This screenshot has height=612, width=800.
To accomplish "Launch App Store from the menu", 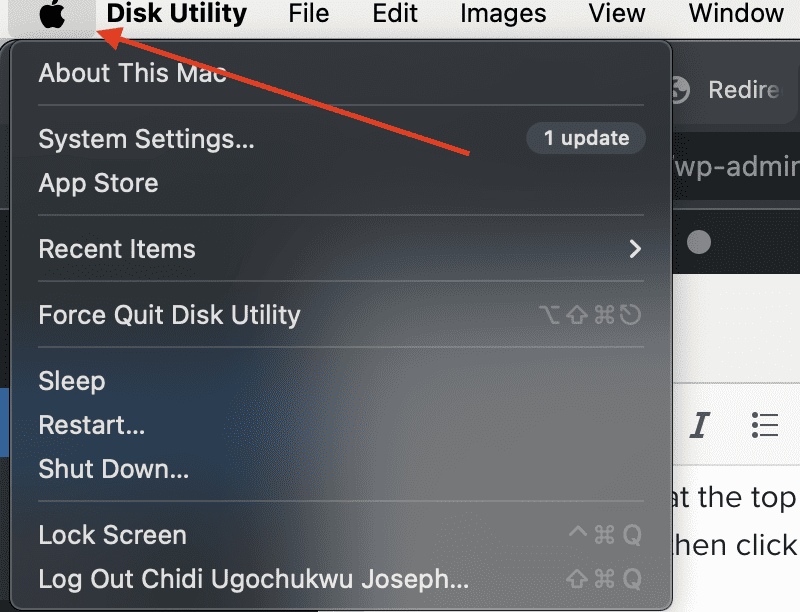I will coord(98,183).
